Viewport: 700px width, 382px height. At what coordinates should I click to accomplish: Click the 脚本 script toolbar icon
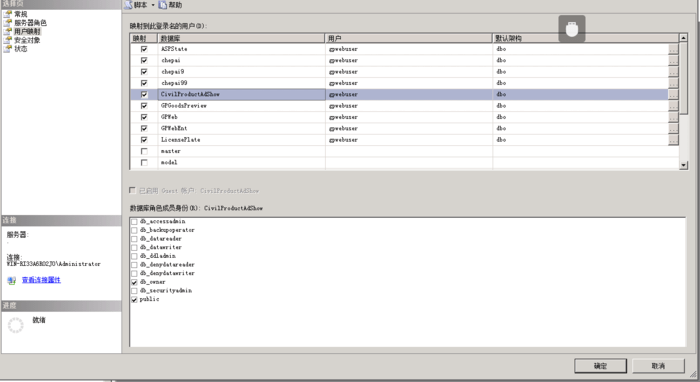click(128, 5)
